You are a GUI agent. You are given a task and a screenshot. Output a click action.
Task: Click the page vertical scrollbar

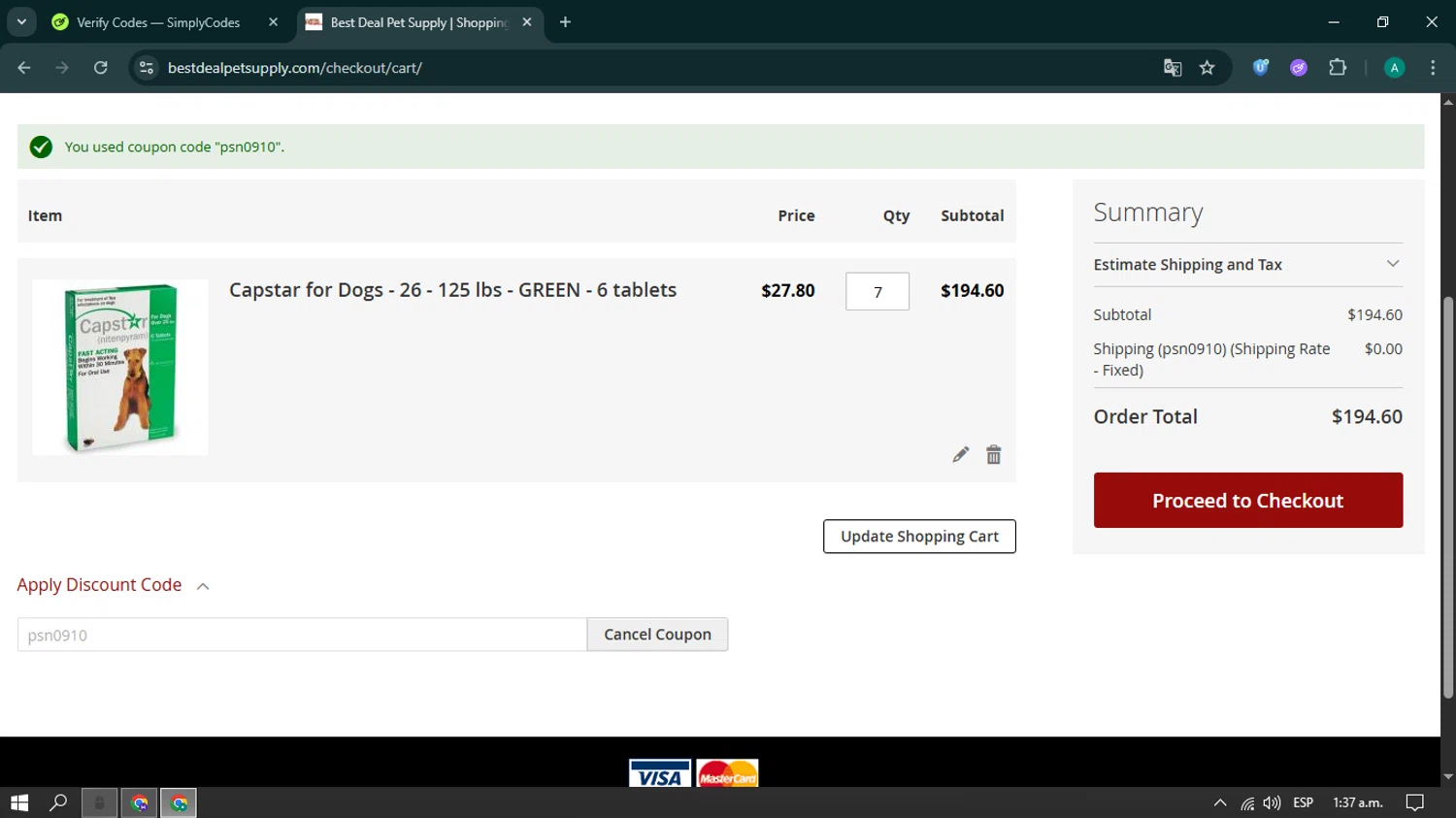coord(1448,497)
